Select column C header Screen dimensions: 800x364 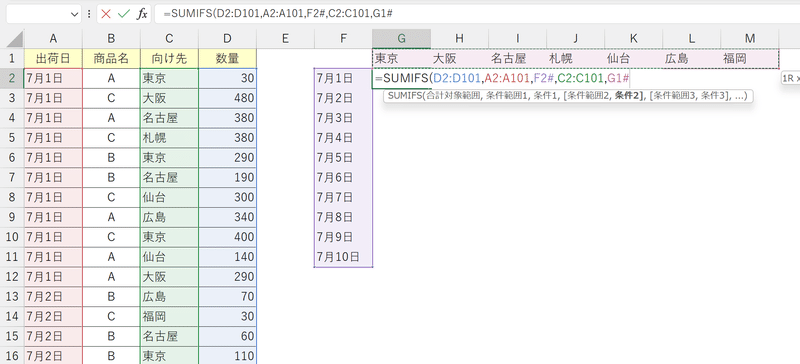coord(169,38)
